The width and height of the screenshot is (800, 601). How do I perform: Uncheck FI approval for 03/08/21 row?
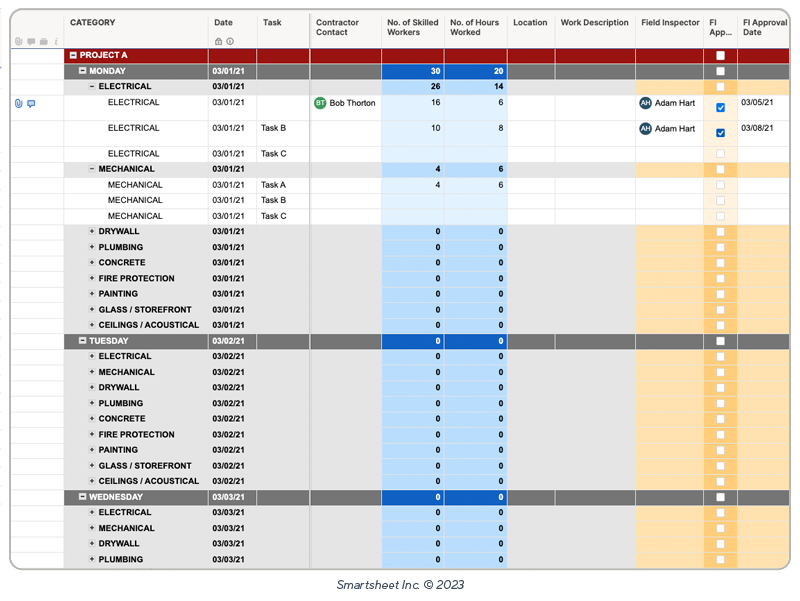click(720, 133)
